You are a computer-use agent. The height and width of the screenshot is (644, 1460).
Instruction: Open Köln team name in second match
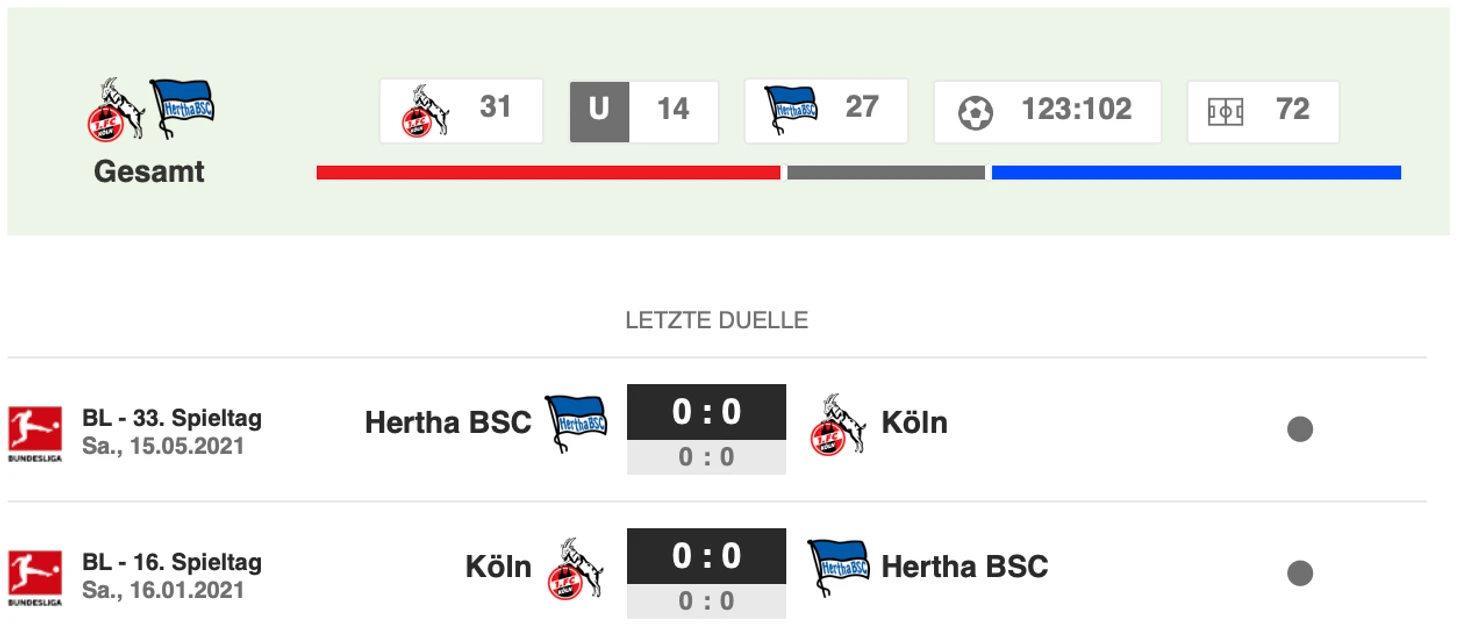(498, 567)
